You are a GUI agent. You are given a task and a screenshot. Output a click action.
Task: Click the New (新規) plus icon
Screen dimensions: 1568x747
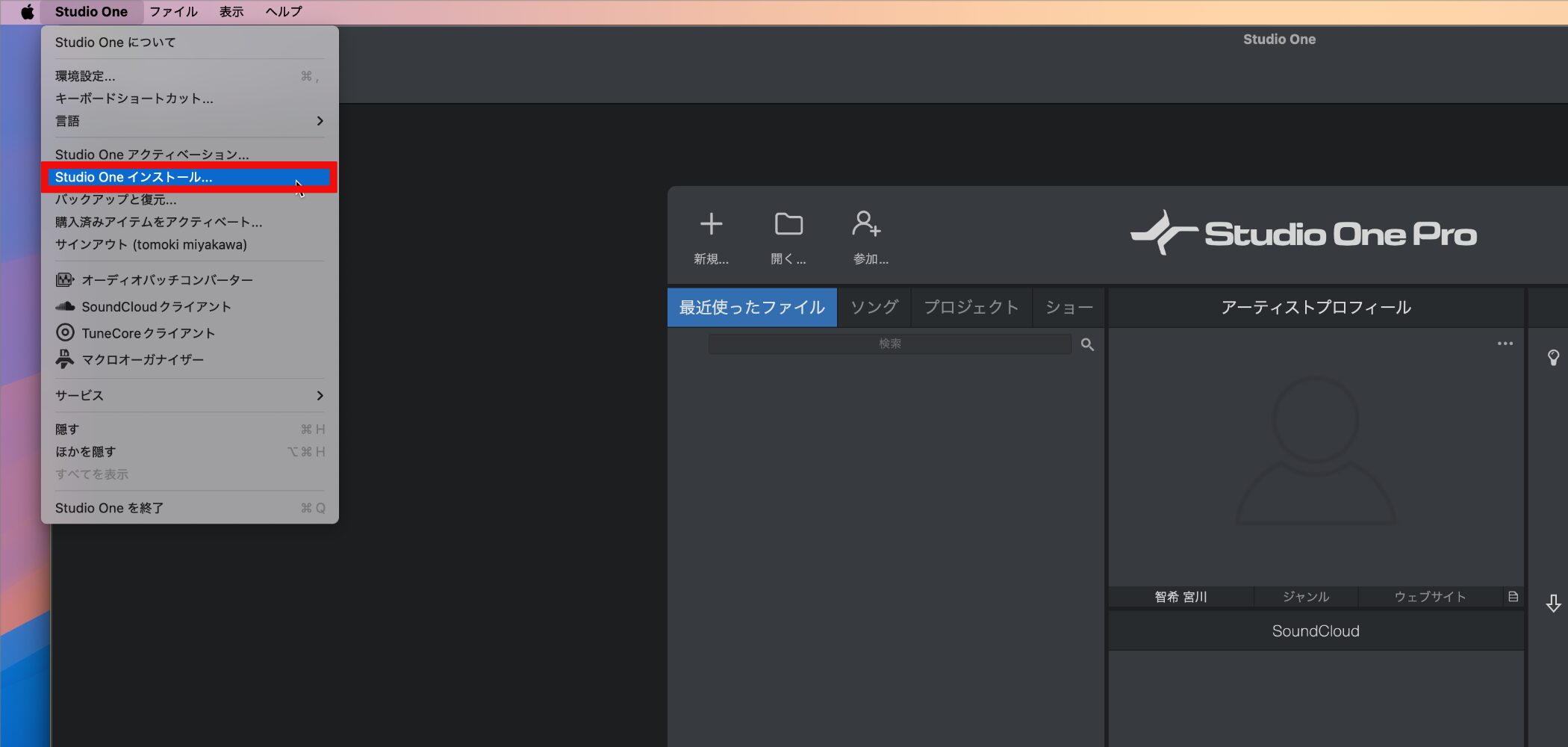(x=711, y=224)
